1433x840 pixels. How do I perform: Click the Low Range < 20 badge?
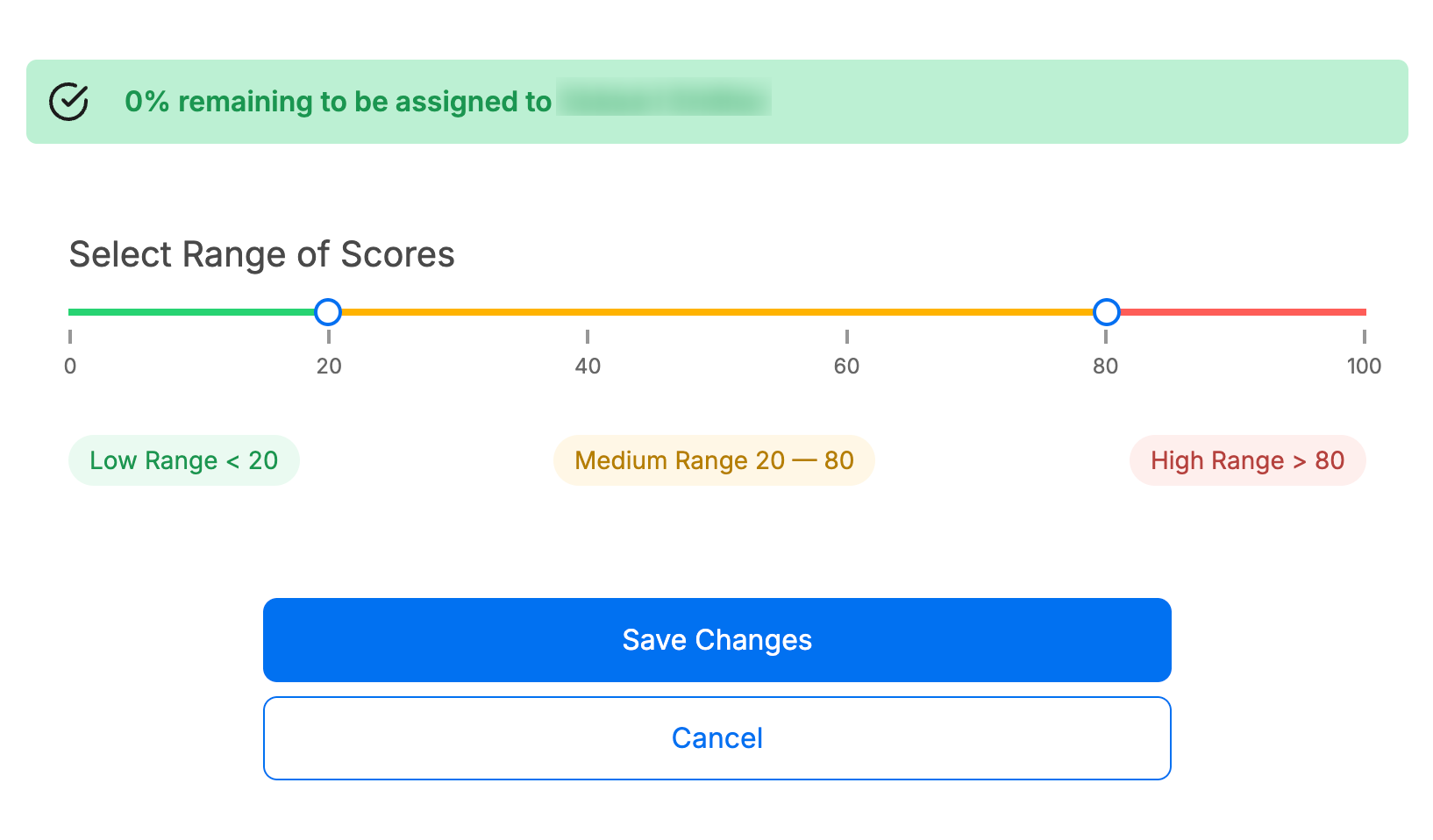[x=184, y=460]
